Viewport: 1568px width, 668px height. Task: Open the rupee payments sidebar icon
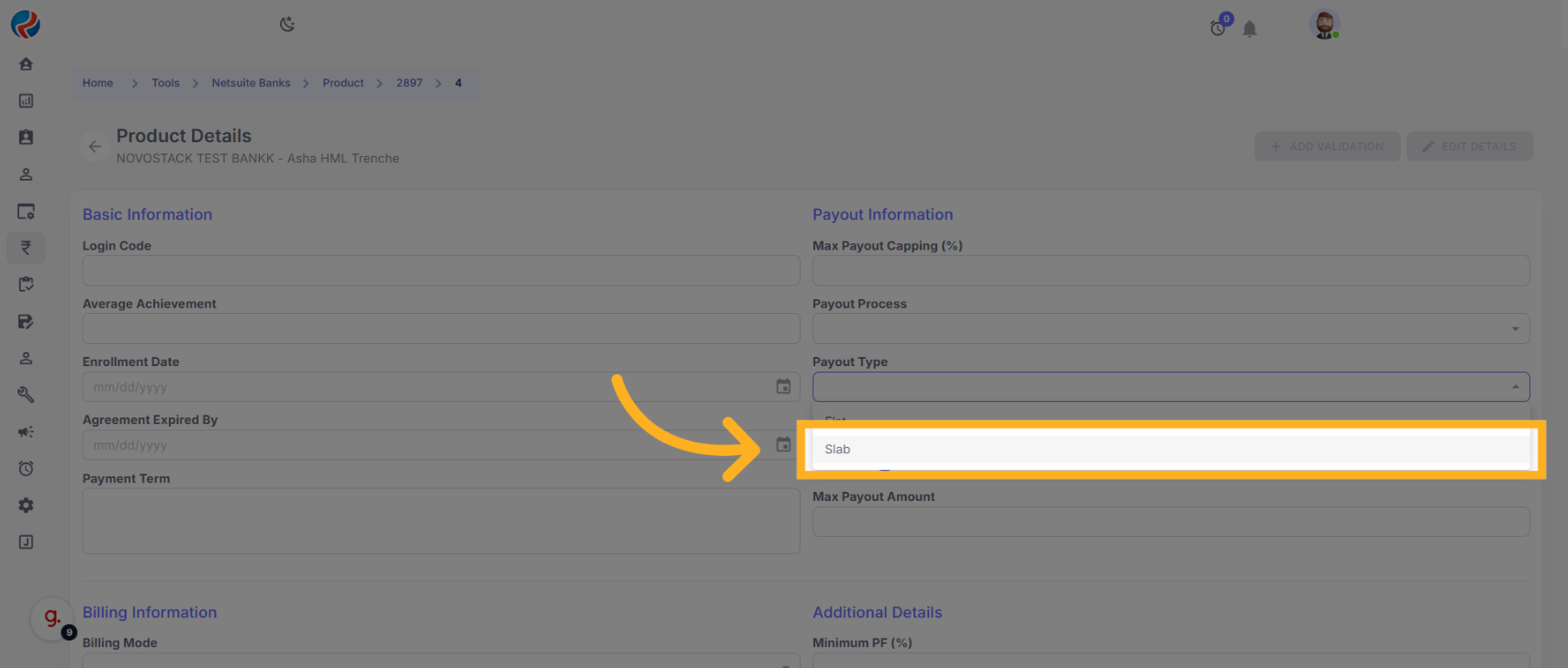coord(26,248)
